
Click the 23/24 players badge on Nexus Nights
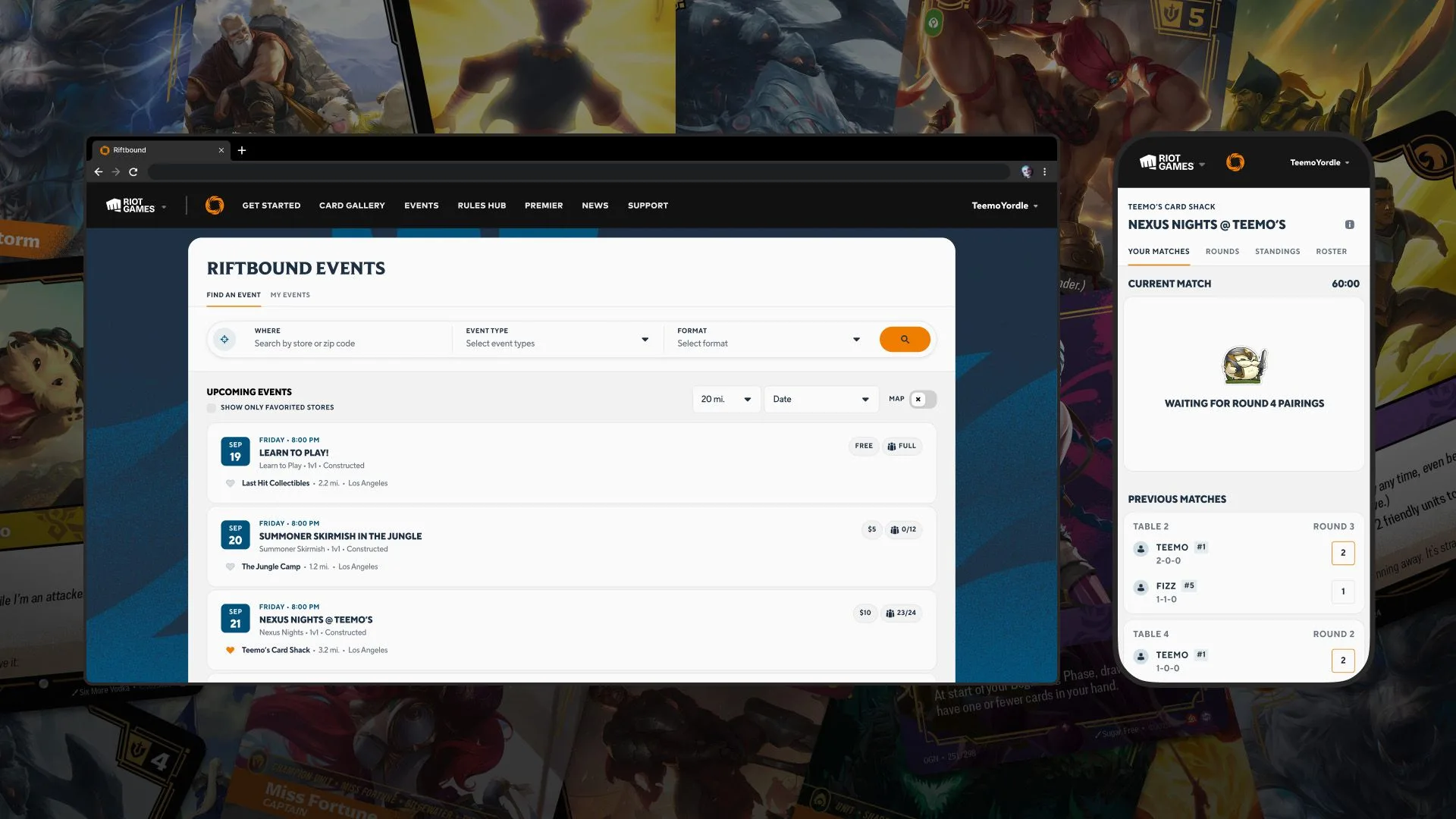tap(901, 613)
